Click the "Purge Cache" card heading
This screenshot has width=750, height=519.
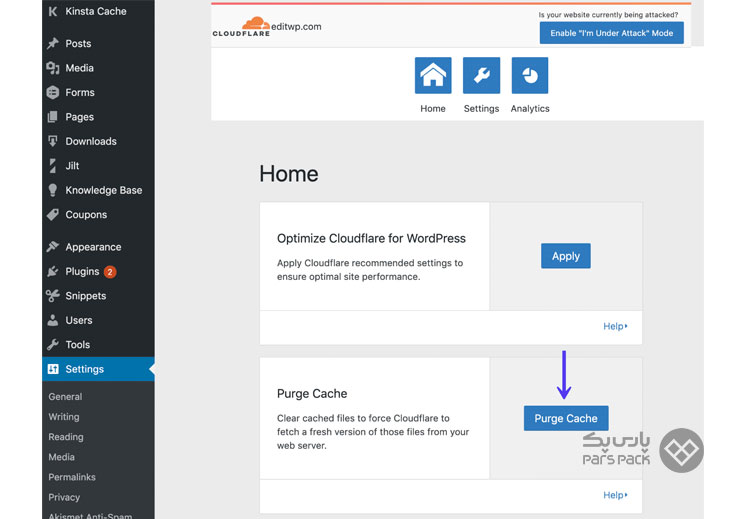[312, 394]
